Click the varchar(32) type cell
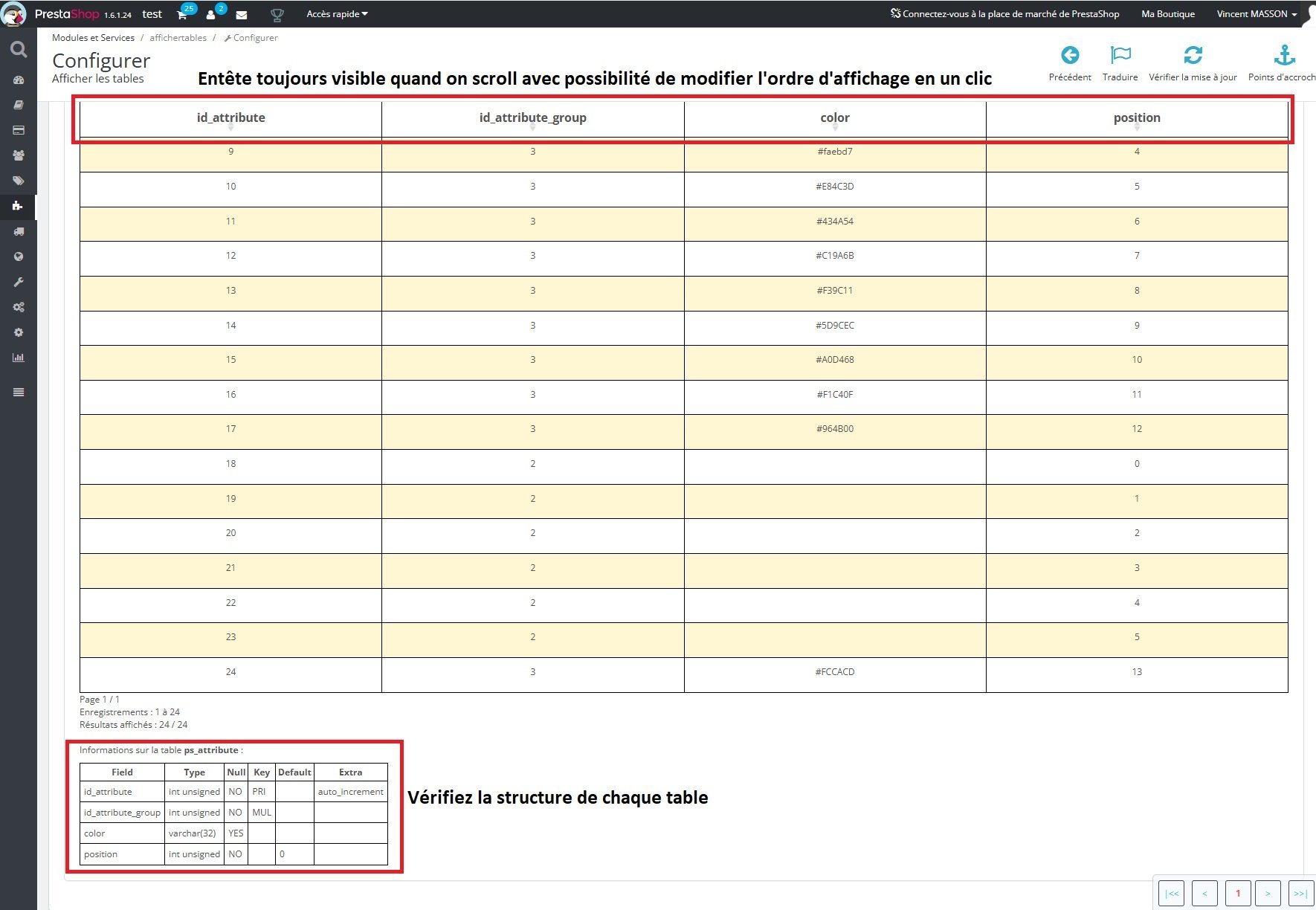Image resolution: width=1316 pixels, height=910 pixels. (194, 833)
